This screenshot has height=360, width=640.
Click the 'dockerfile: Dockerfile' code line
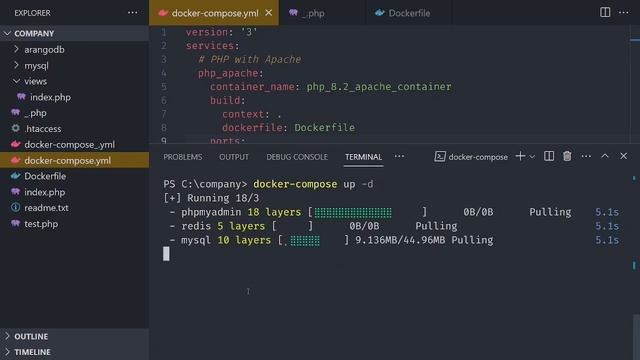[x=288, y=128]
